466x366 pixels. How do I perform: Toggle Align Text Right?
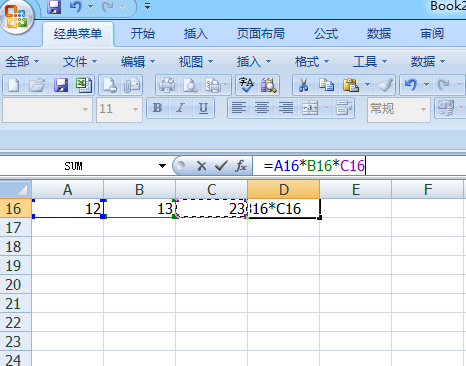286,108
